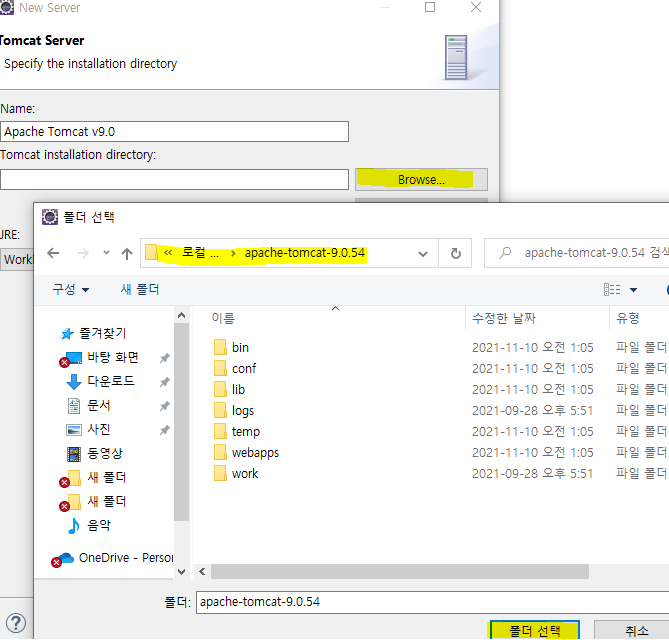Click sidebar scroll up arrow
Image resolution: width=669 pixels, height=640 pixels.
click(181, 315)
